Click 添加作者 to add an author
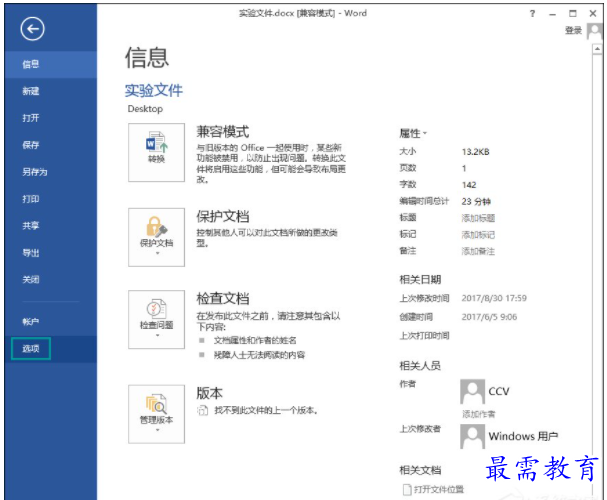The image size is (607, 500). (478, 414)
